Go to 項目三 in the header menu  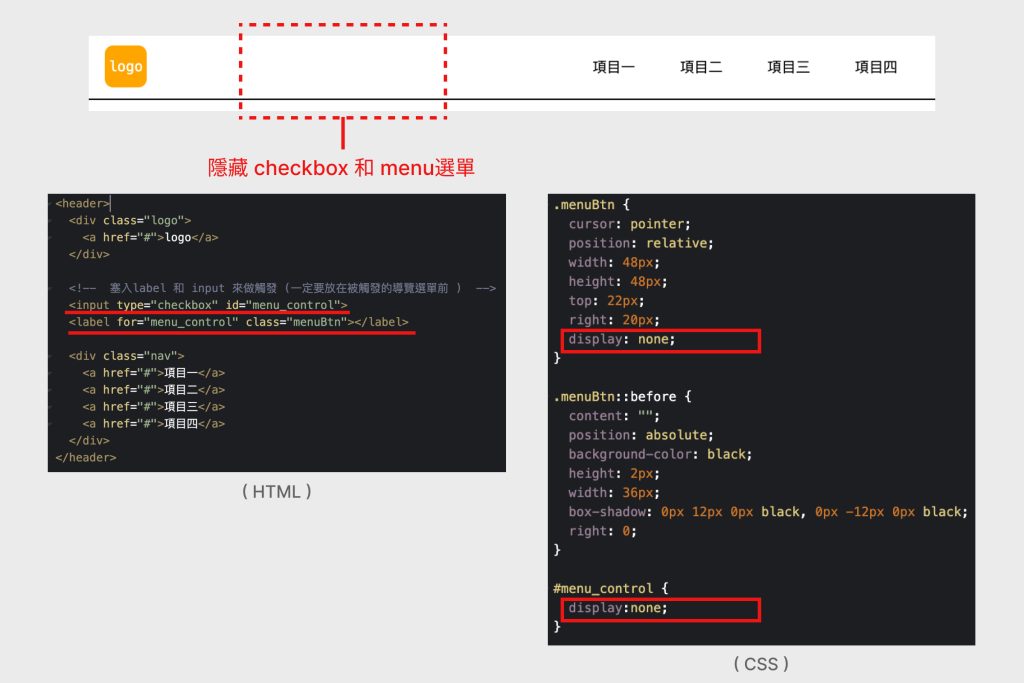(x=788, y=67)
